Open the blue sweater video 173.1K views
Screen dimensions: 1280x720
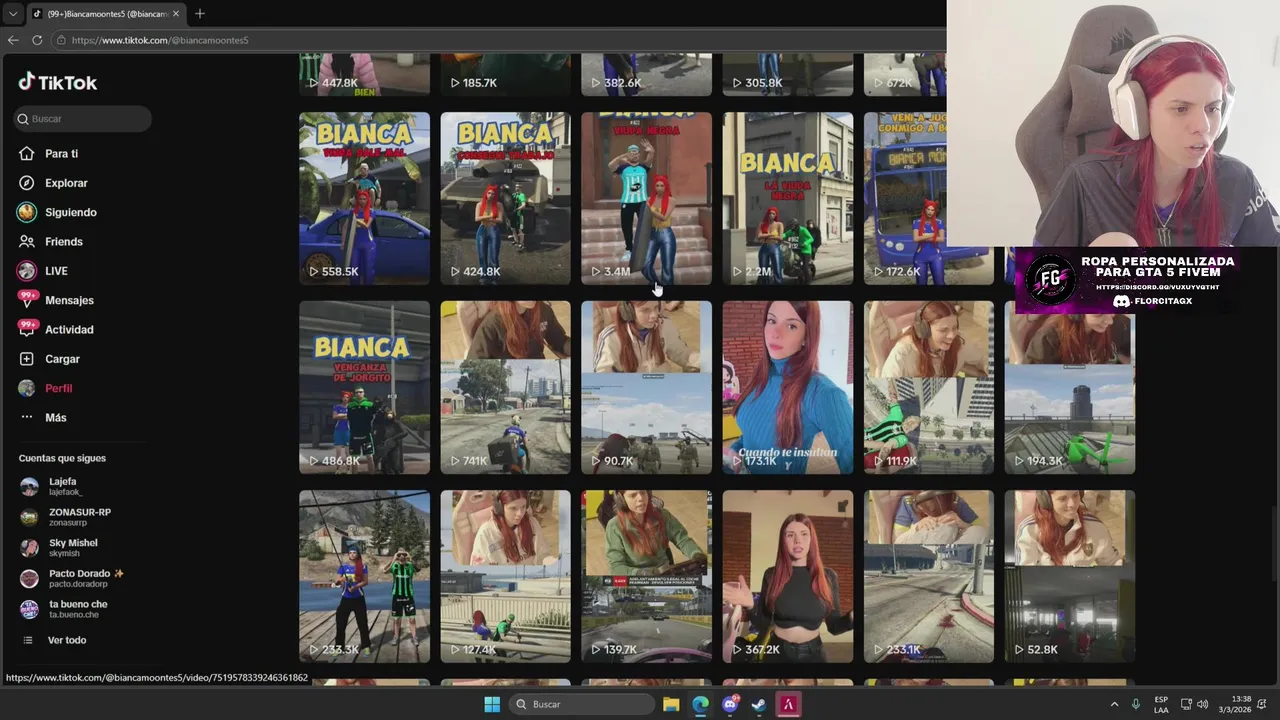(788, 387)
